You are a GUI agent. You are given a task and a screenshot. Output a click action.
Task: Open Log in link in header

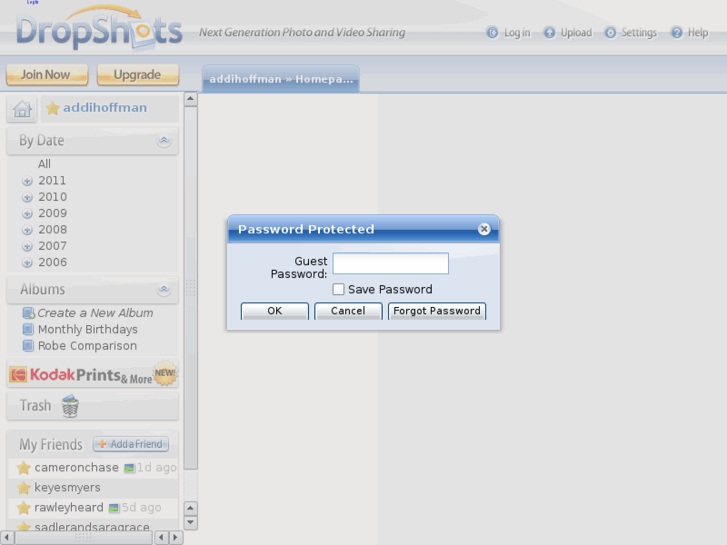517,32
